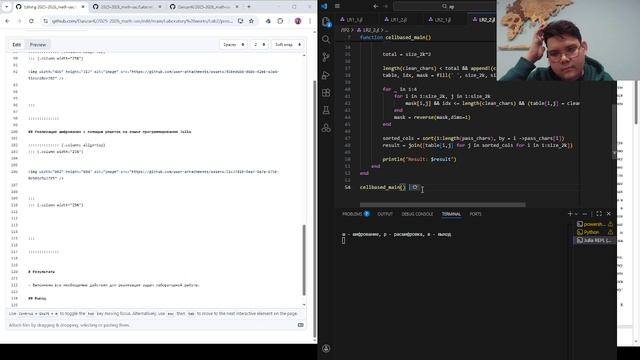Click Chrome forward navigation arrow
This screenshot has width=640, height=360.
pyautogui.click(x=19, y=21)
